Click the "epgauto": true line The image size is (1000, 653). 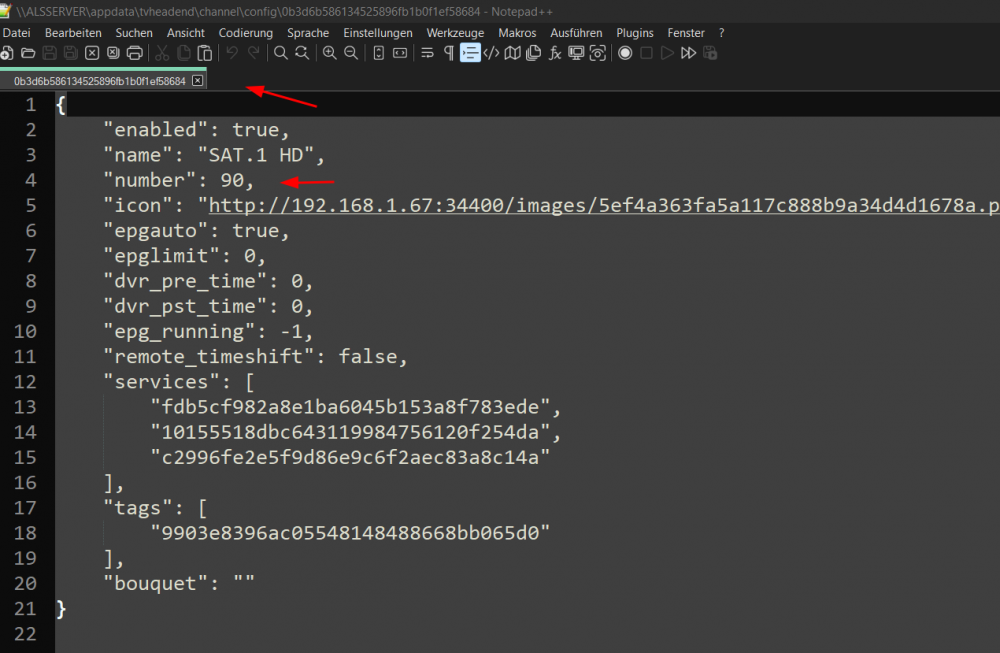tap(196, 231)
